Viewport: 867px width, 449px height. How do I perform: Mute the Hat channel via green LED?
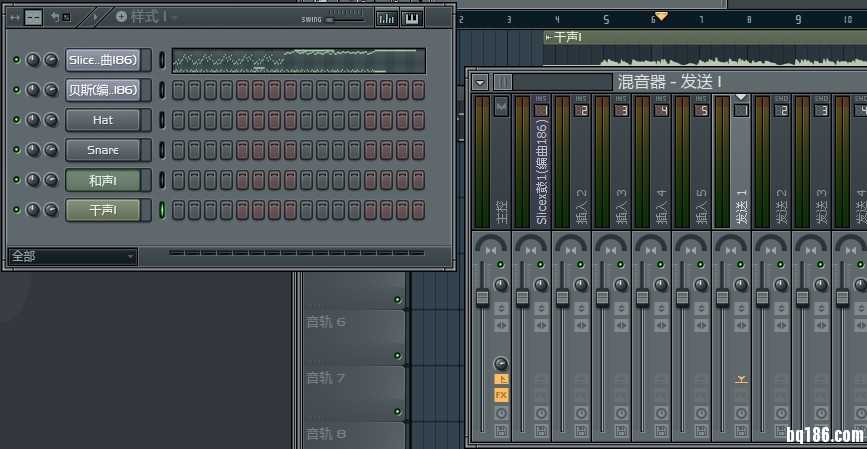[16, 120]
